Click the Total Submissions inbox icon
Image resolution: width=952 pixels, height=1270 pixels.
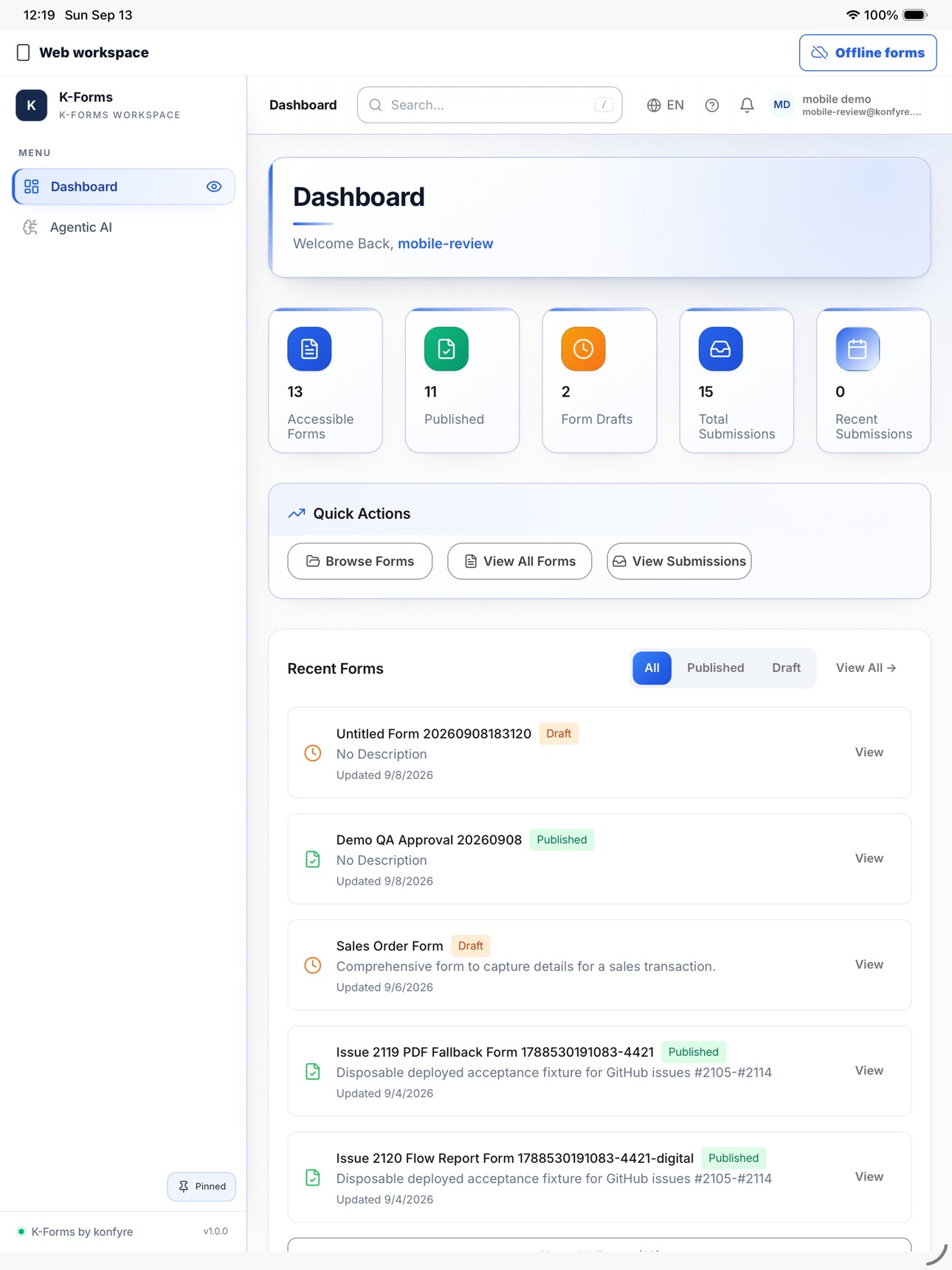(720, 349)
